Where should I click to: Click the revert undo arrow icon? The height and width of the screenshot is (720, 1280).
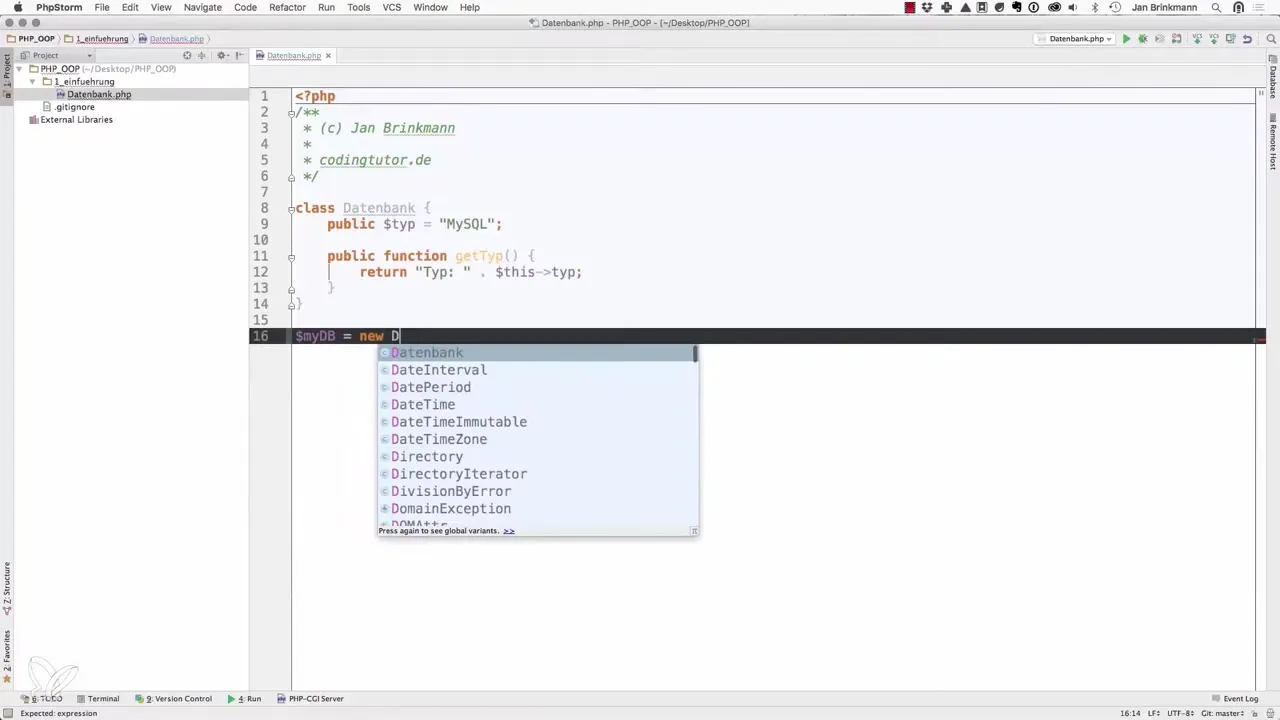point(1247,39)
